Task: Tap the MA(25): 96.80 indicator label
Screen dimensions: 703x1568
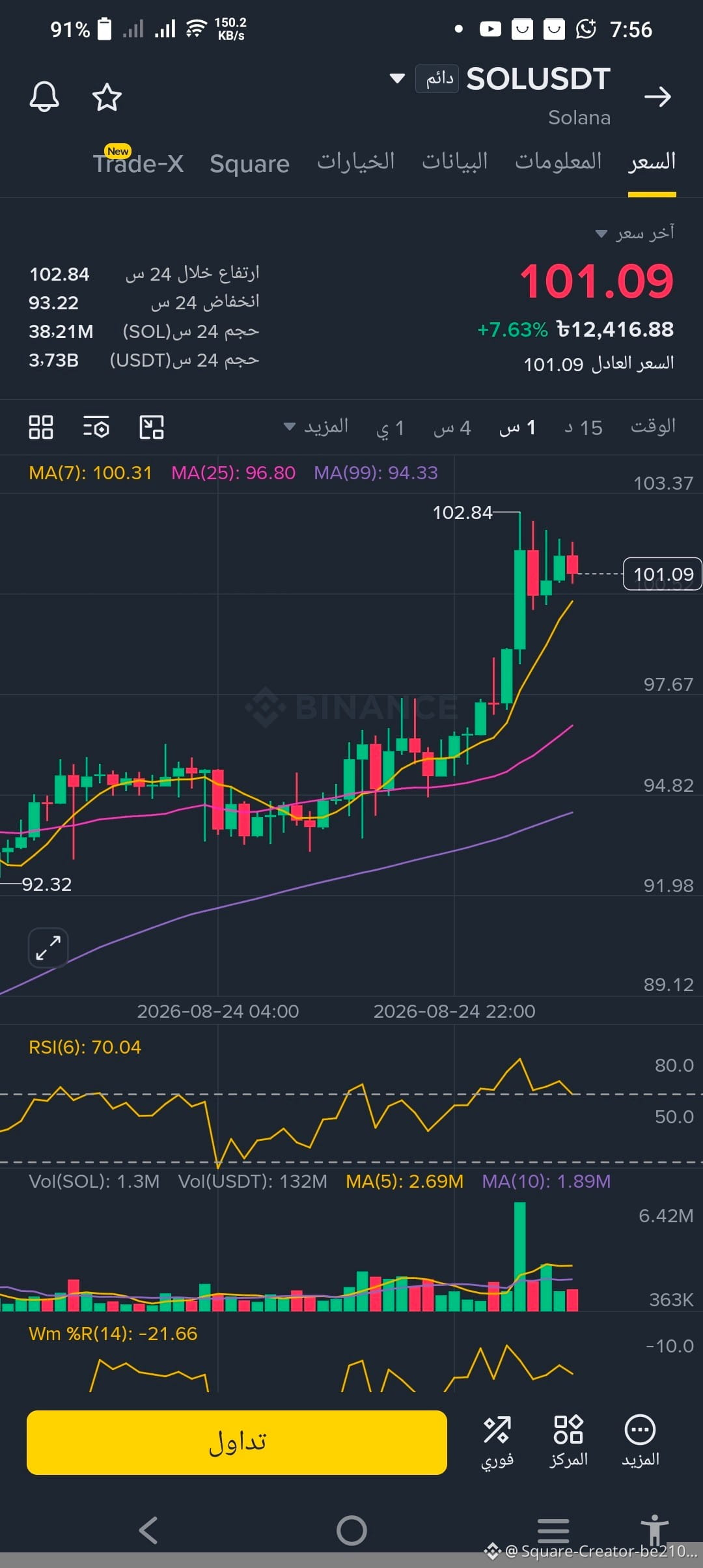Action: [233, 473]
